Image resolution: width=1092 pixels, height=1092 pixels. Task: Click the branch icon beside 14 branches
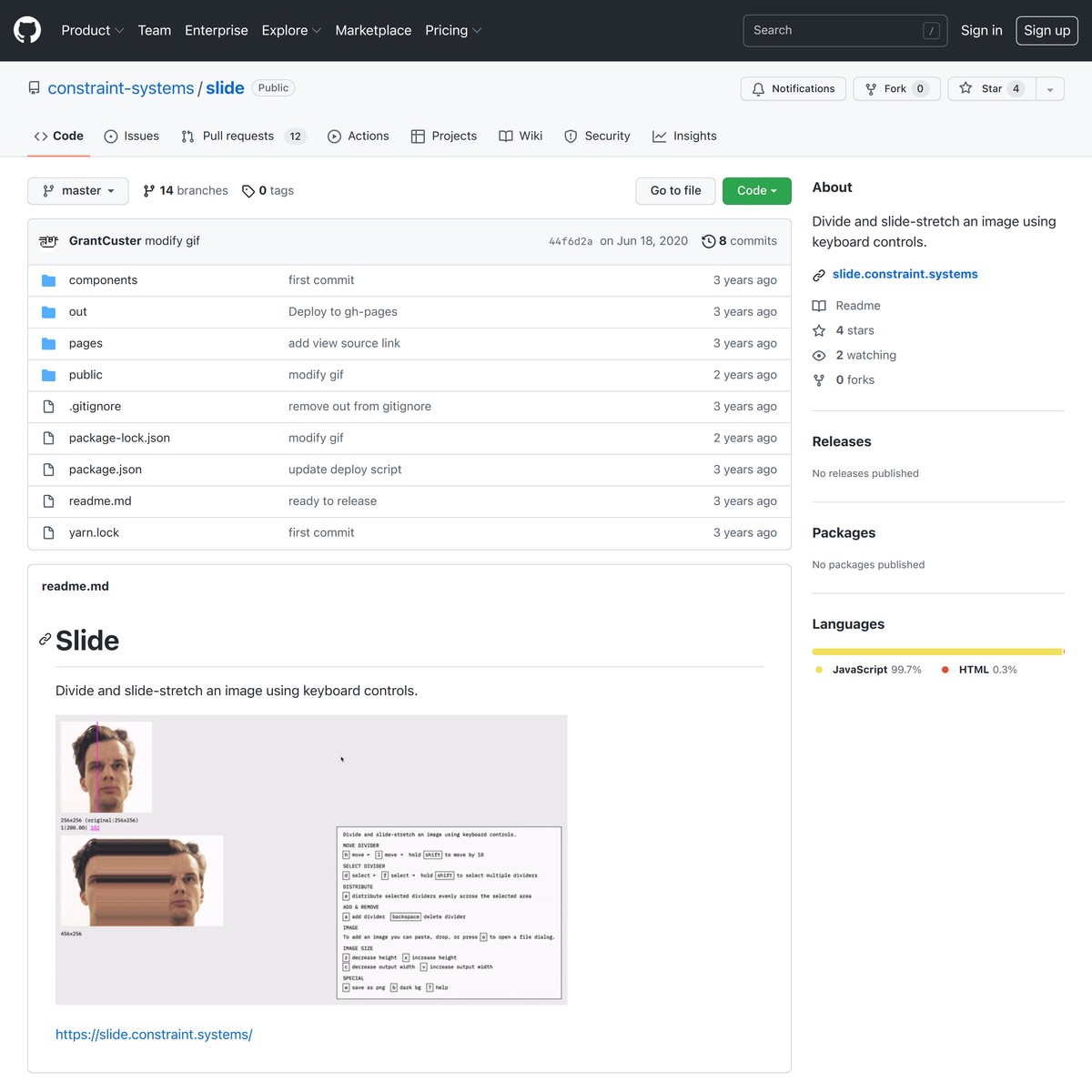(x=148, y=190)
